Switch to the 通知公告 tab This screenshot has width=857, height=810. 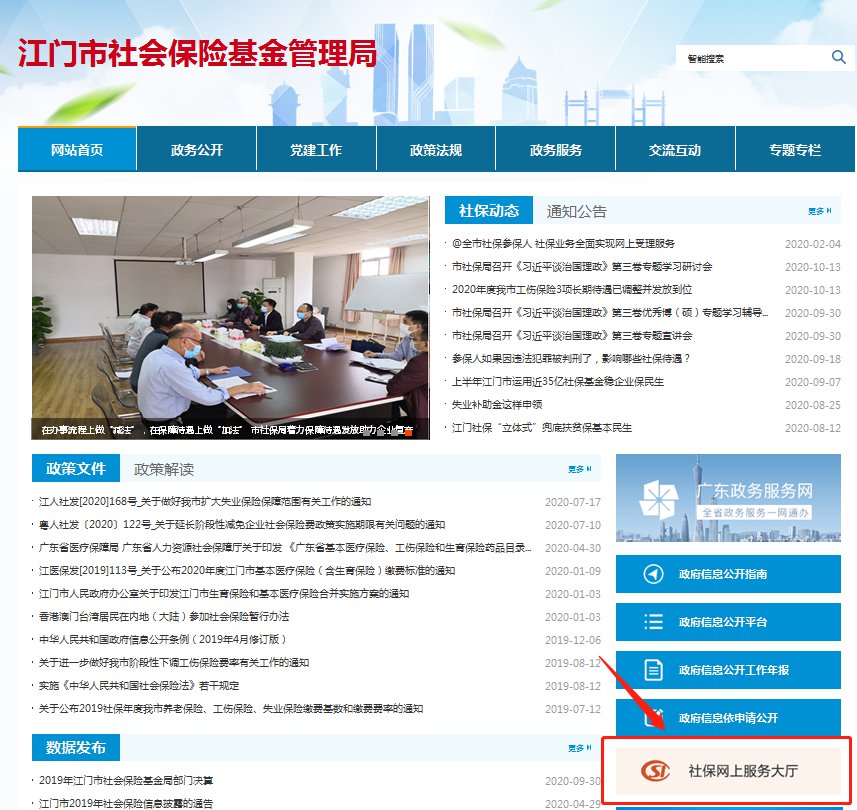tap(577, 211)
